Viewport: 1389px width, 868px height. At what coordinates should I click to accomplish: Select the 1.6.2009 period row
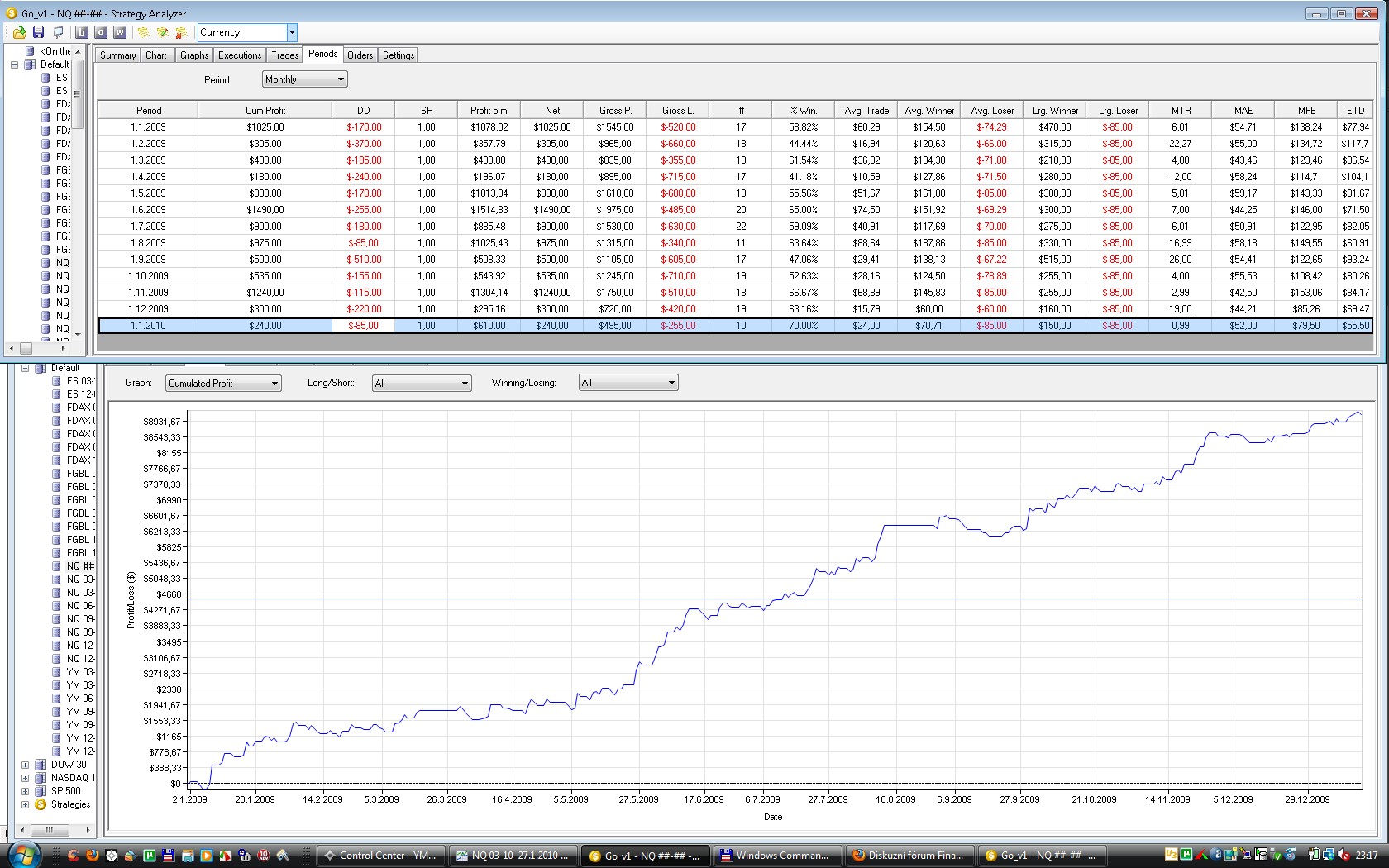(x=148, y=210)
